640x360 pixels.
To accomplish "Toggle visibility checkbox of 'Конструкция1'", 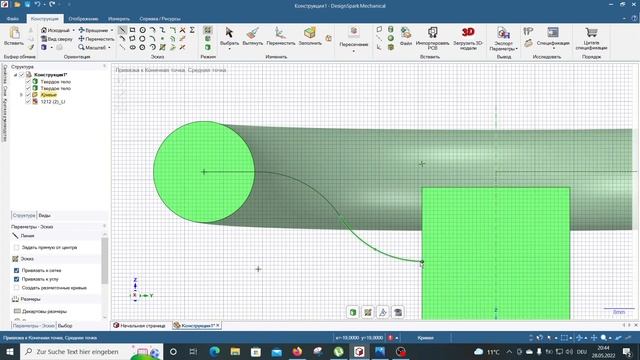I will pos(22,75).
